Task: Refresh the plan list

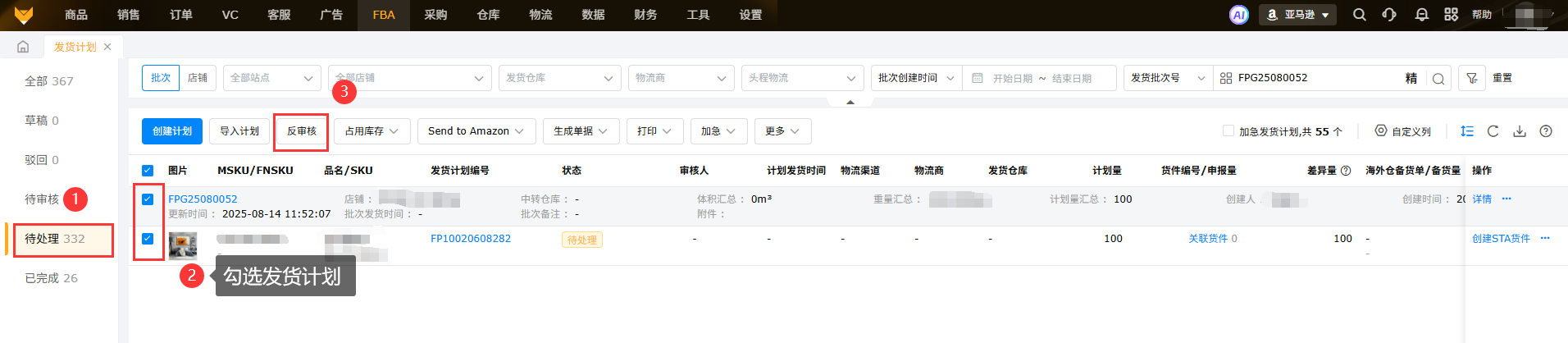Action: (x=1493, y=131)
